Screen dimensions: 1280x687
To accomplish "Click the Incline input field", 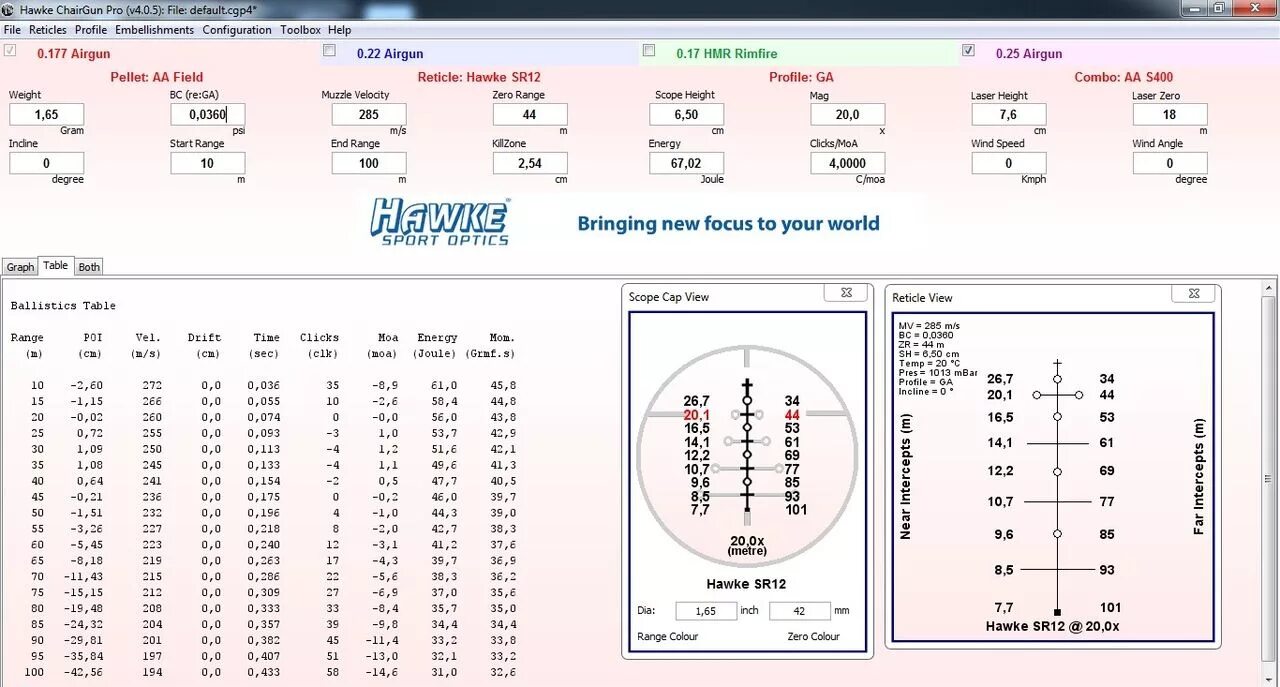I will click(x=46, y=163).
